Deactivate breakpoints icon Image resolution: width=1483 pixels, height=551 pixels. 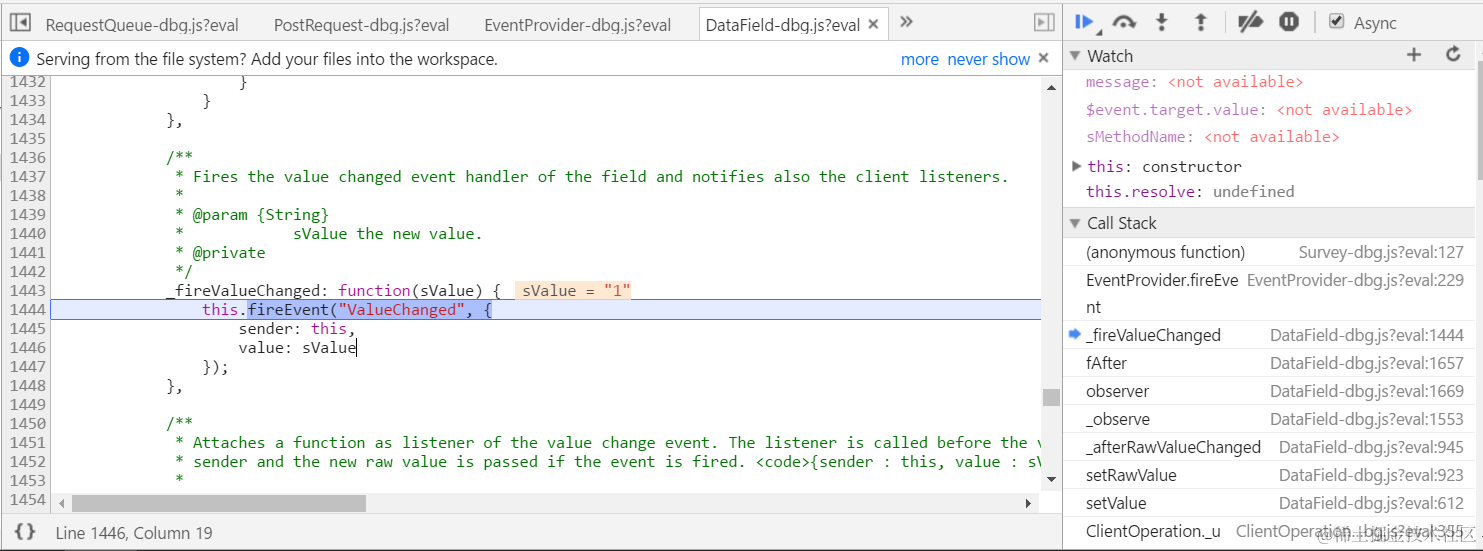tap(1249, 22)
